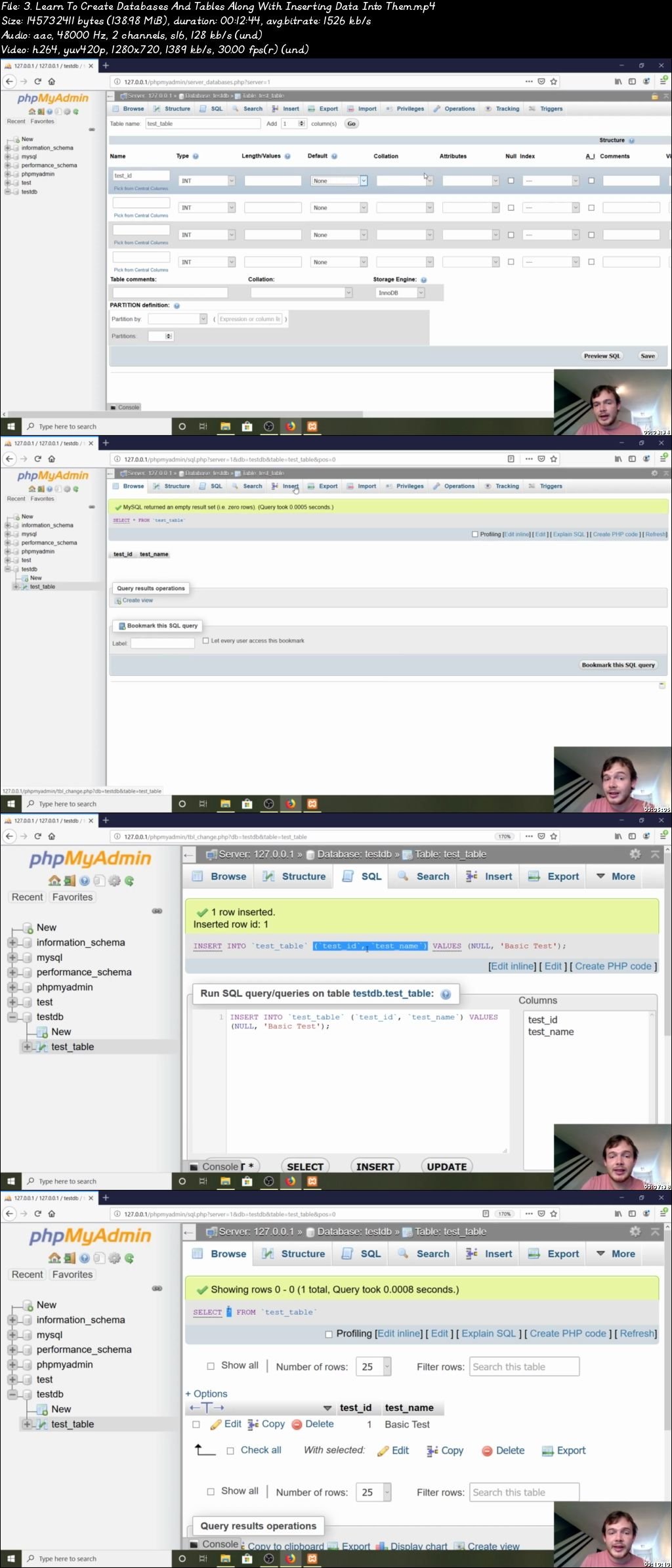Click the 'Bookmark this SQL query' button
The width and height of the screenshot is (672, 1568).
pos(618,665)
